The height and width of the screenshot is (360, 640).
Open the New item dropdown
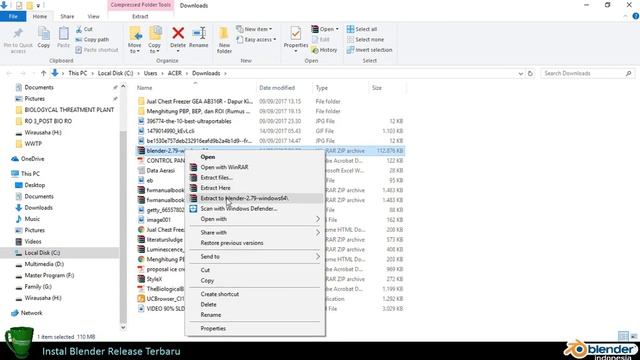254,29
